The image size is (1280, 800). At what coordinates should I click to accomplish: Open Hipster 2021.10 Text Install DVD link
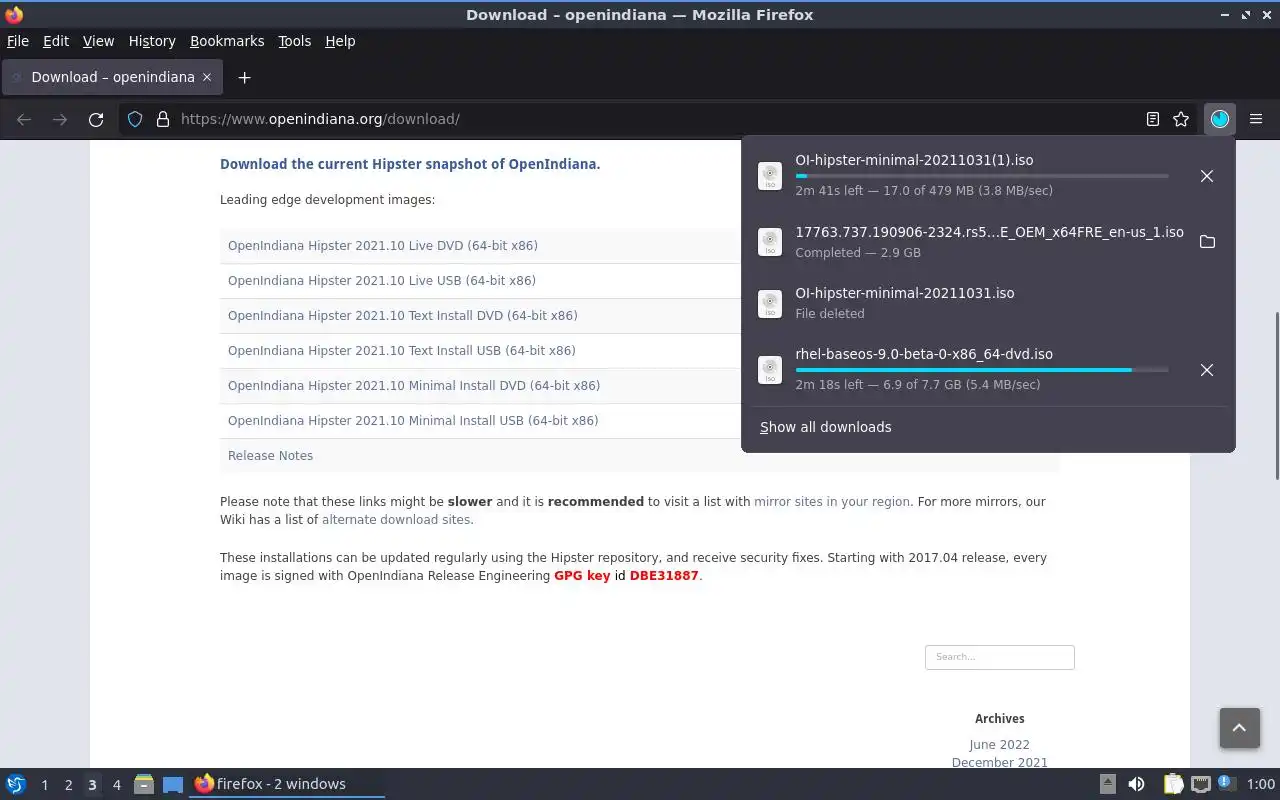(x=403, y=316)
